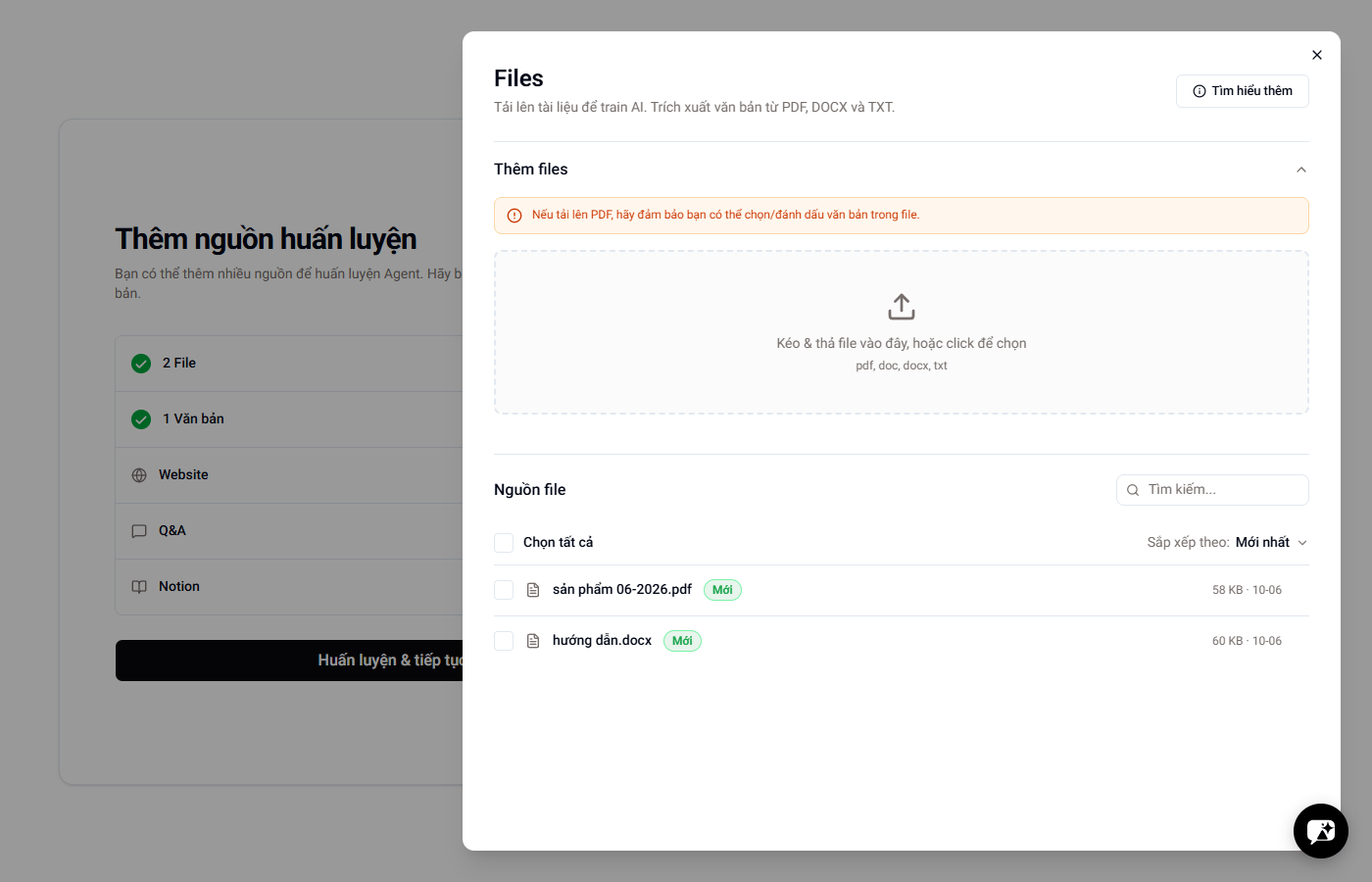Click the Mới badge on sản phẩm 06-2026.pdf
The height and width of the screenshot is (882, 1372).
point(722,590)
